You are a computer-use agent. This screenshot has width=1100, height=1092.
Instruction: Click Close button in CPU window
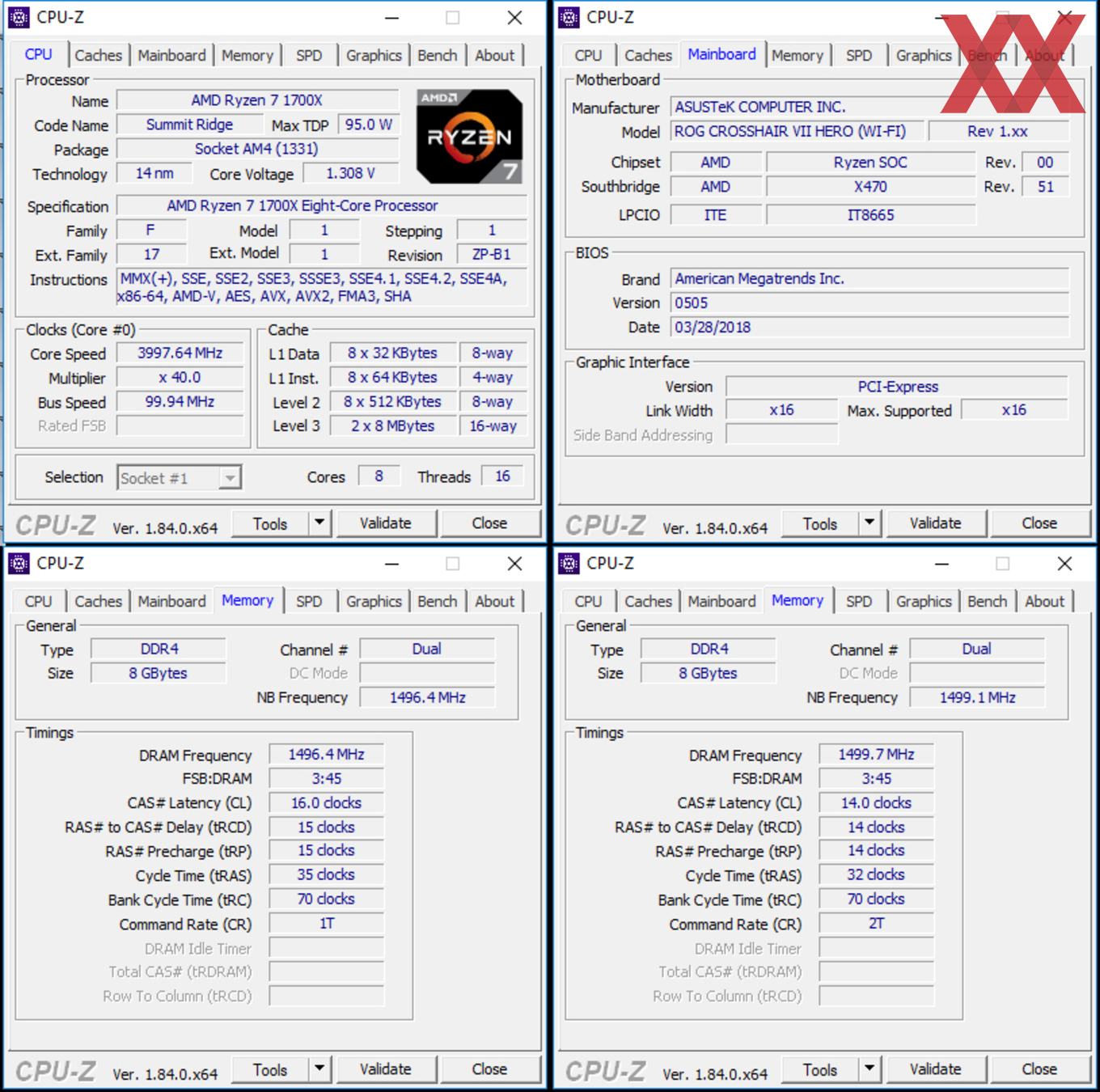[x=489, y=523]
